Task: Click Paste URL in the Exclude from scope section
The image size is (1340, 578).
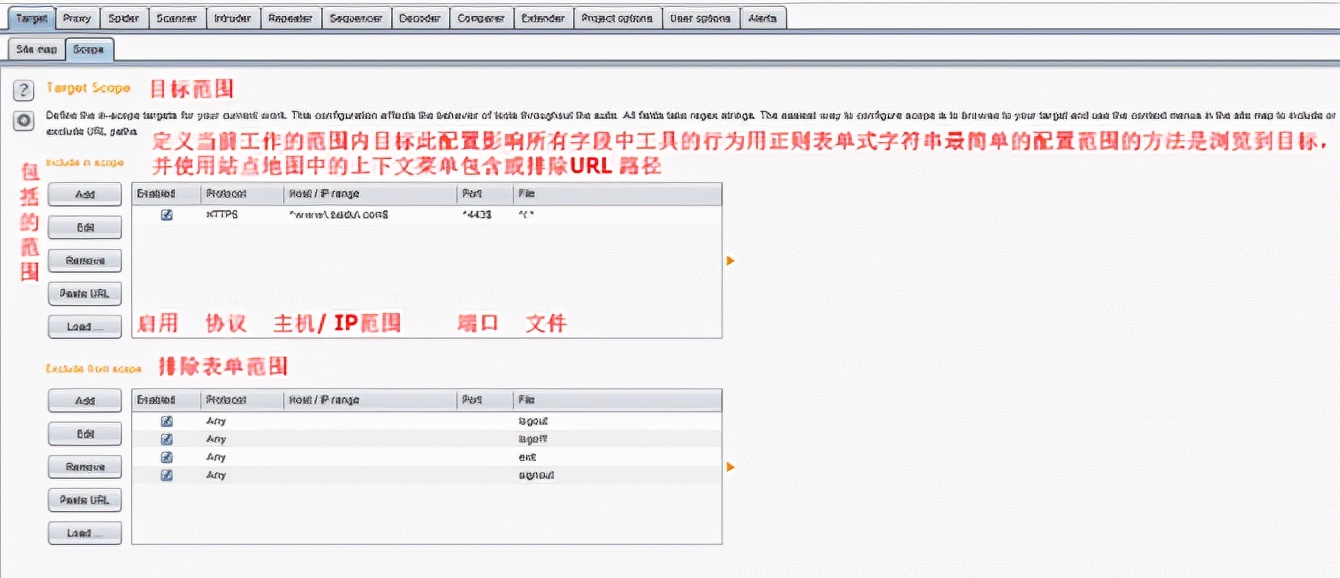Action: 85,500
